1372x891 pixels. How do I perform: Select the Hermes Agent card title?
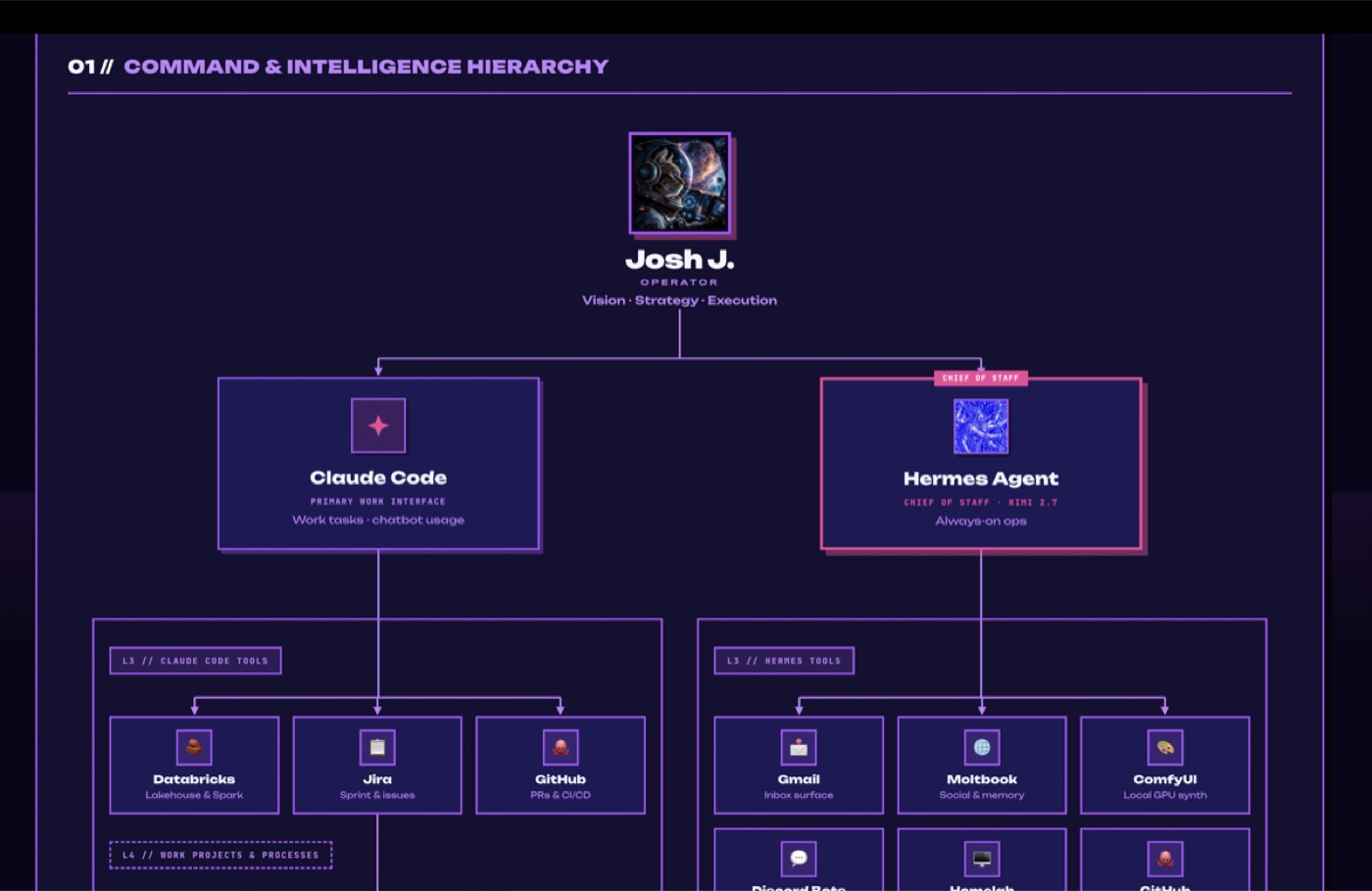(x=981, y=478)
